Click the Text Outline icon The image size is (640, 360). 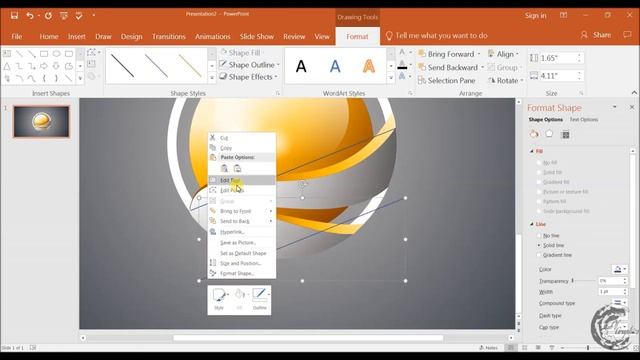(x=402, y=65)
